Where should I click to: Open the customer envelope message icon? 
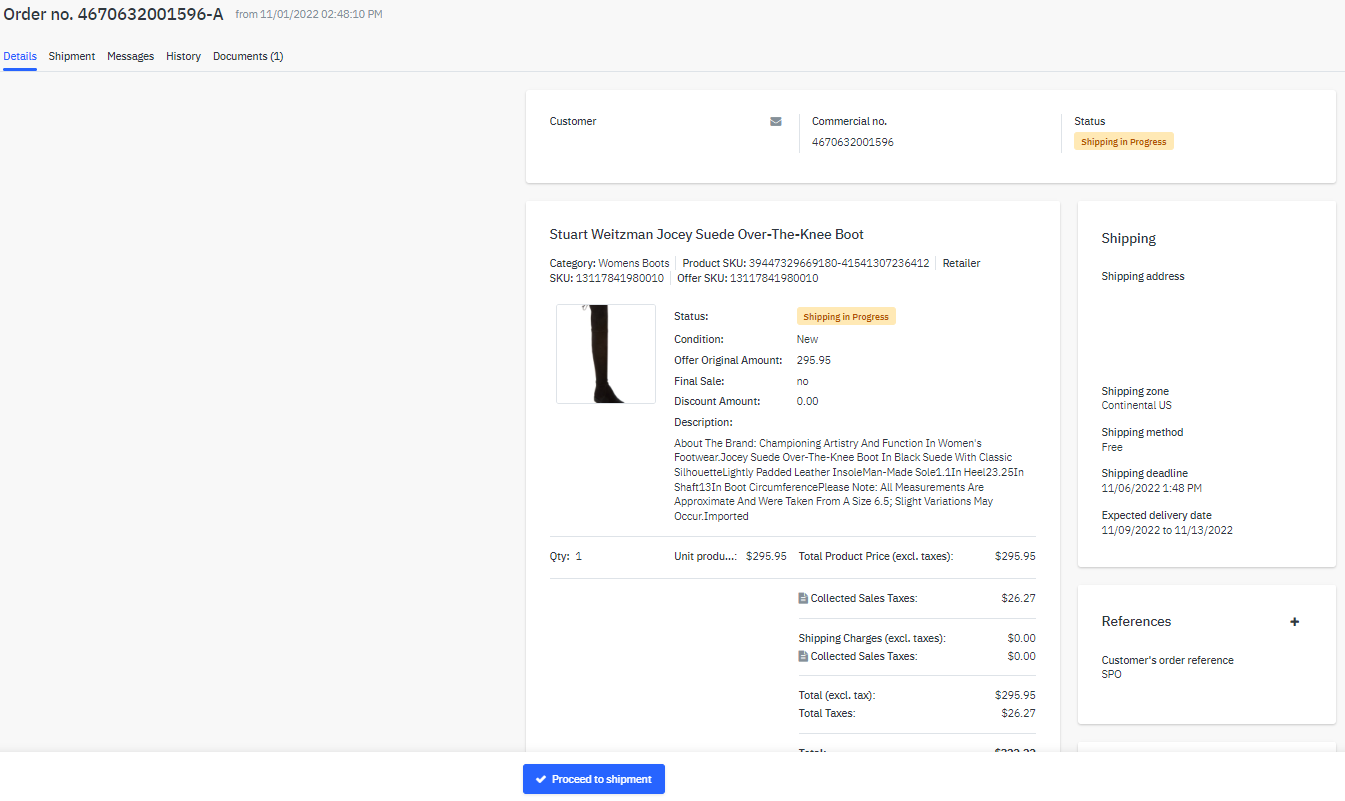coord(776,121)
